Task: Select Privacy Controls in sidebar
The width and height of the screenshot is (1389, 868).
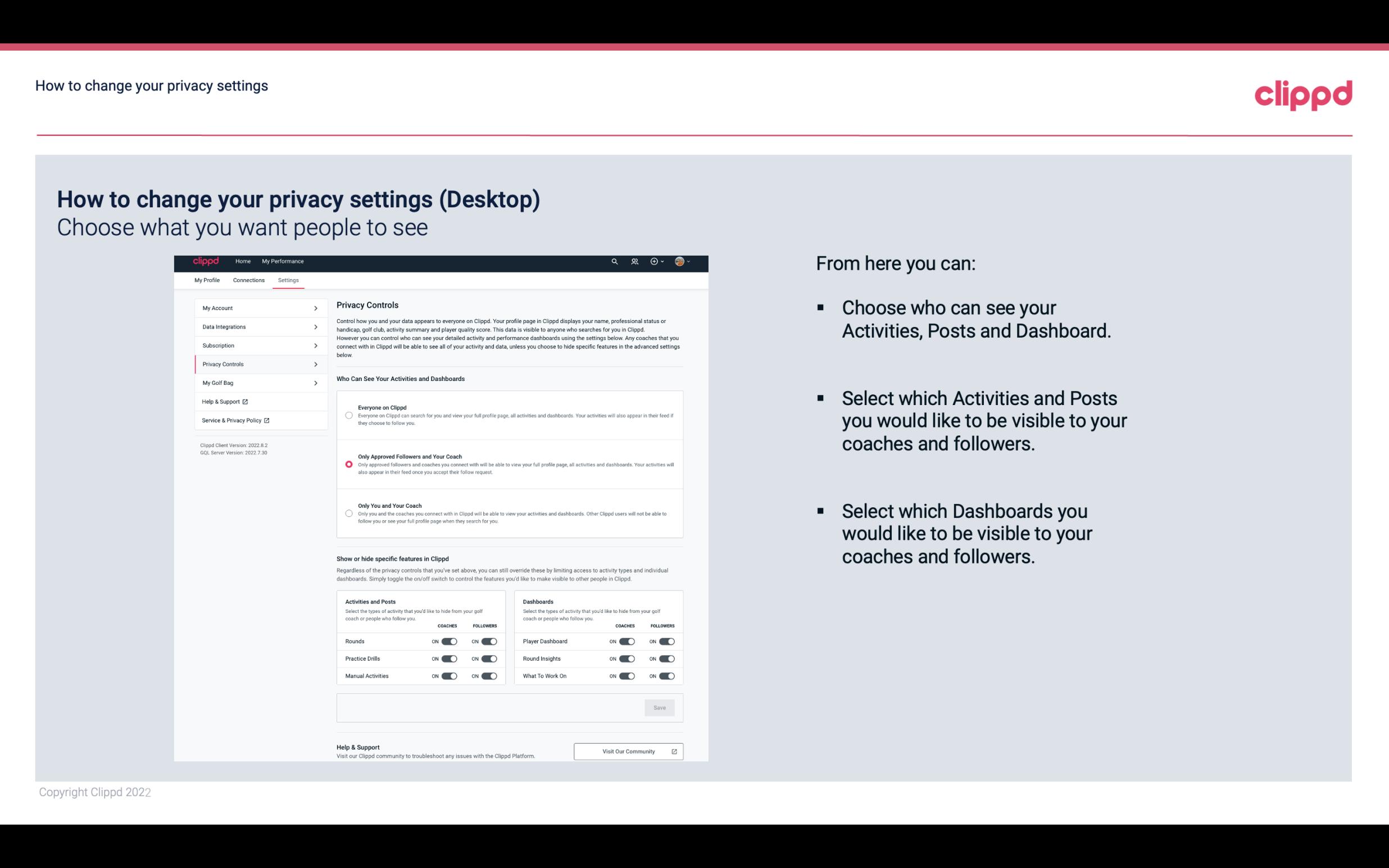Action: coord(256,364)
